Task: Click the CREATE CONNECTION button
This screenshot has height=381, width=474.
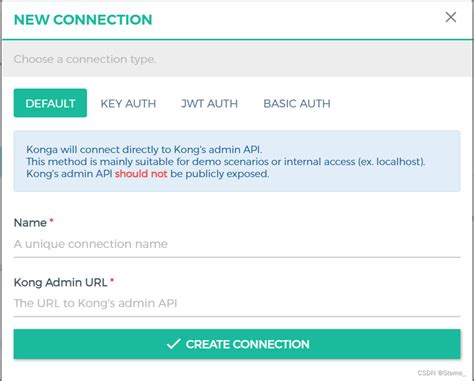Action: click(237, 344)
